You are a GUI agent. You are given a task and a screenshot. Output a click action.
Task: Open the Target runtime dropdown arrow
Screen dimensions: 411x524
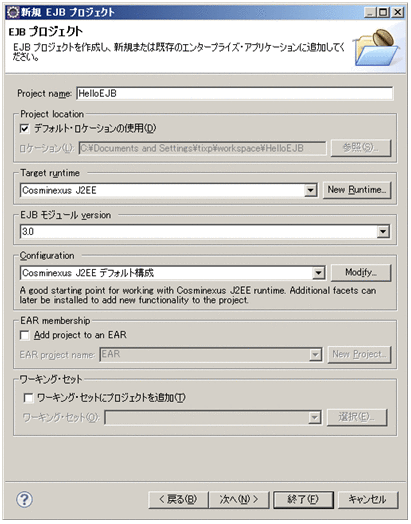[310, 190]
